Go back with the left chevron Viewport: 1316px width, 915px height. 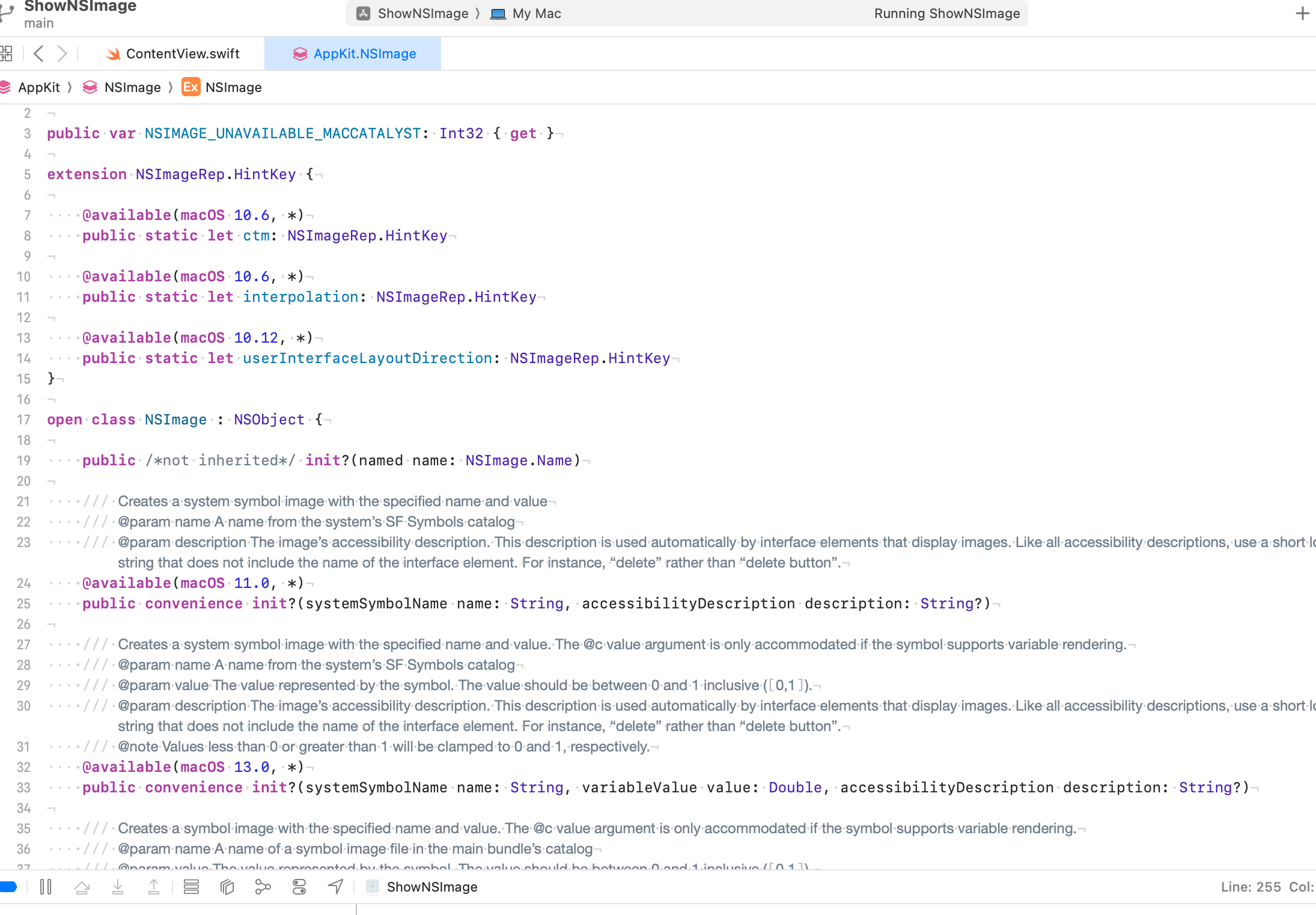pos(39,54)
